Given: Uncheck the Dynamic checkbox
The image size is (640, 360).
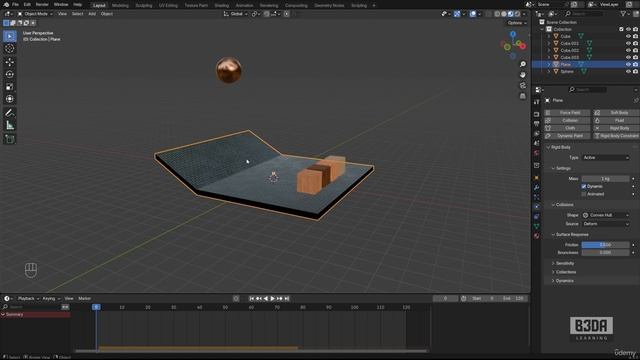Looking at the screenshot, I should [584, 187].
